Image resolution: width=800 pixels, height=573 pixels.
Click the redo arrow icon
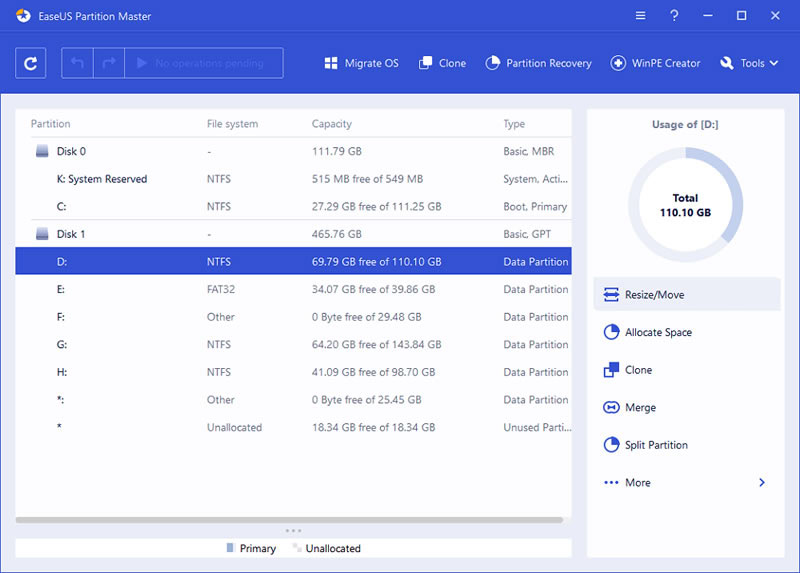click(109, 63)
